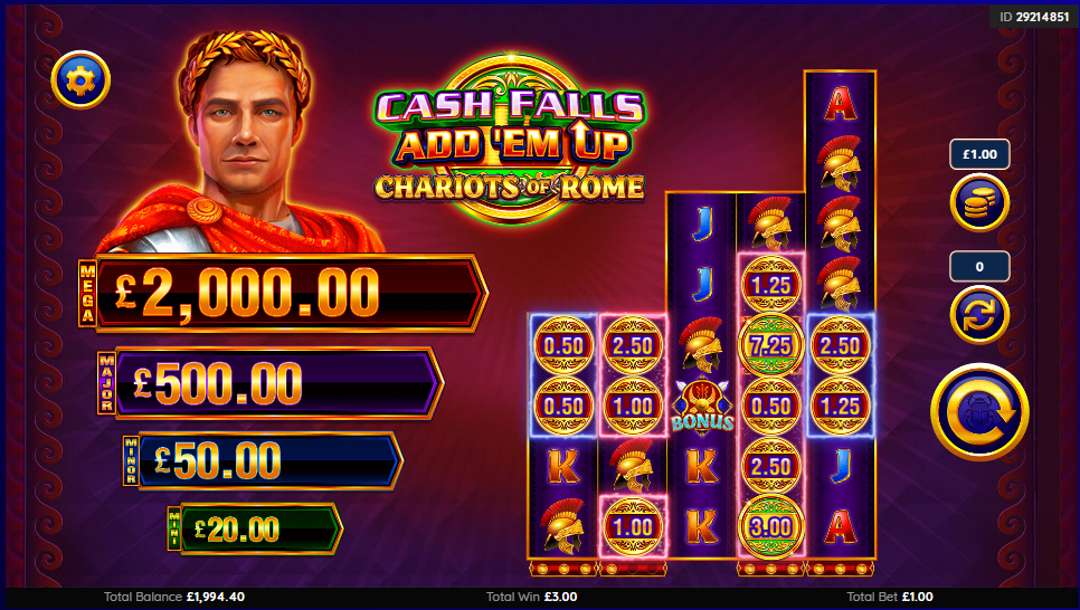Click the BONUS scatter symbol
This screenshot has width=1080, height=610.
(703, 406)
